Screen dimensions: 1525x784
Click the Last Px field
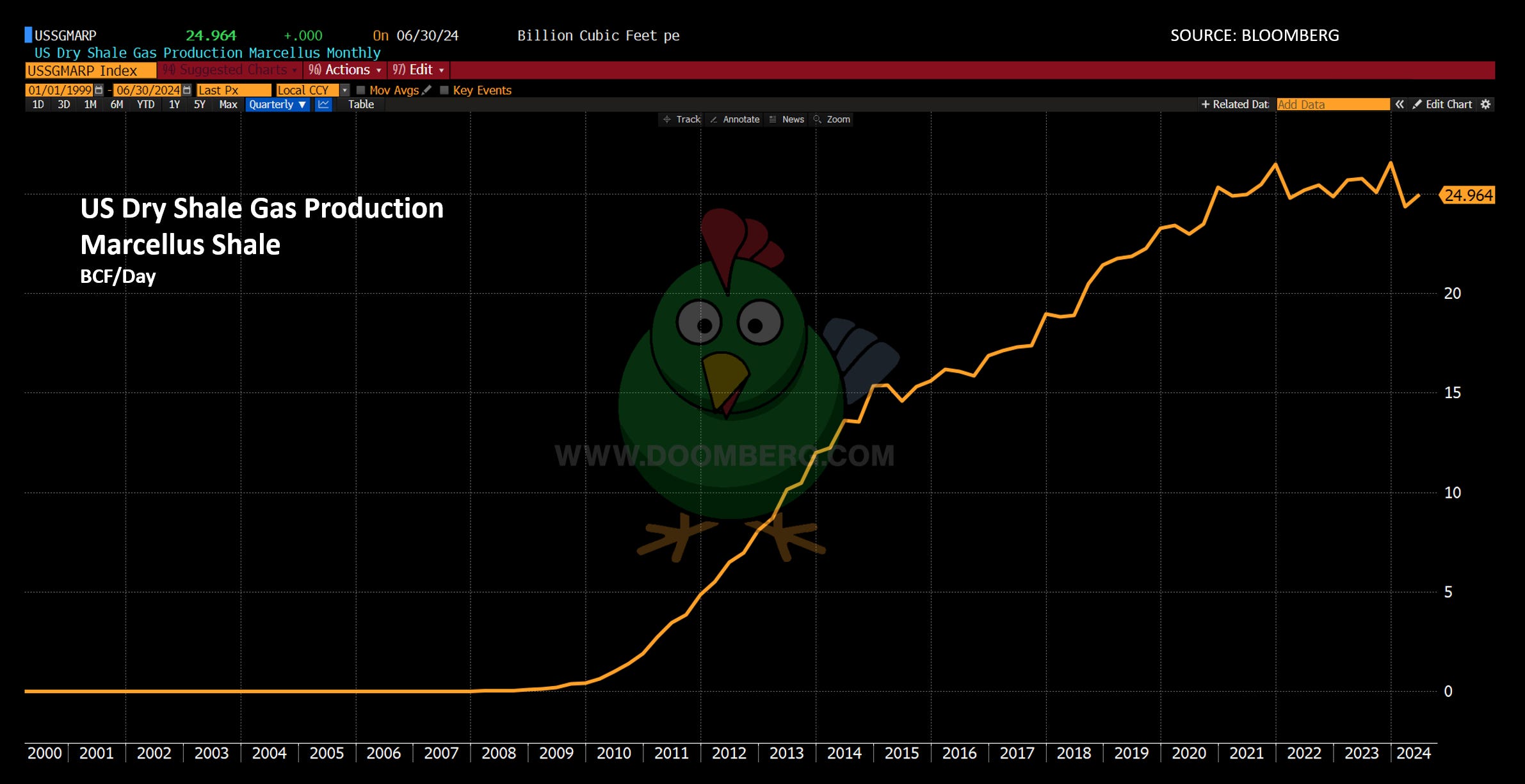234,90
